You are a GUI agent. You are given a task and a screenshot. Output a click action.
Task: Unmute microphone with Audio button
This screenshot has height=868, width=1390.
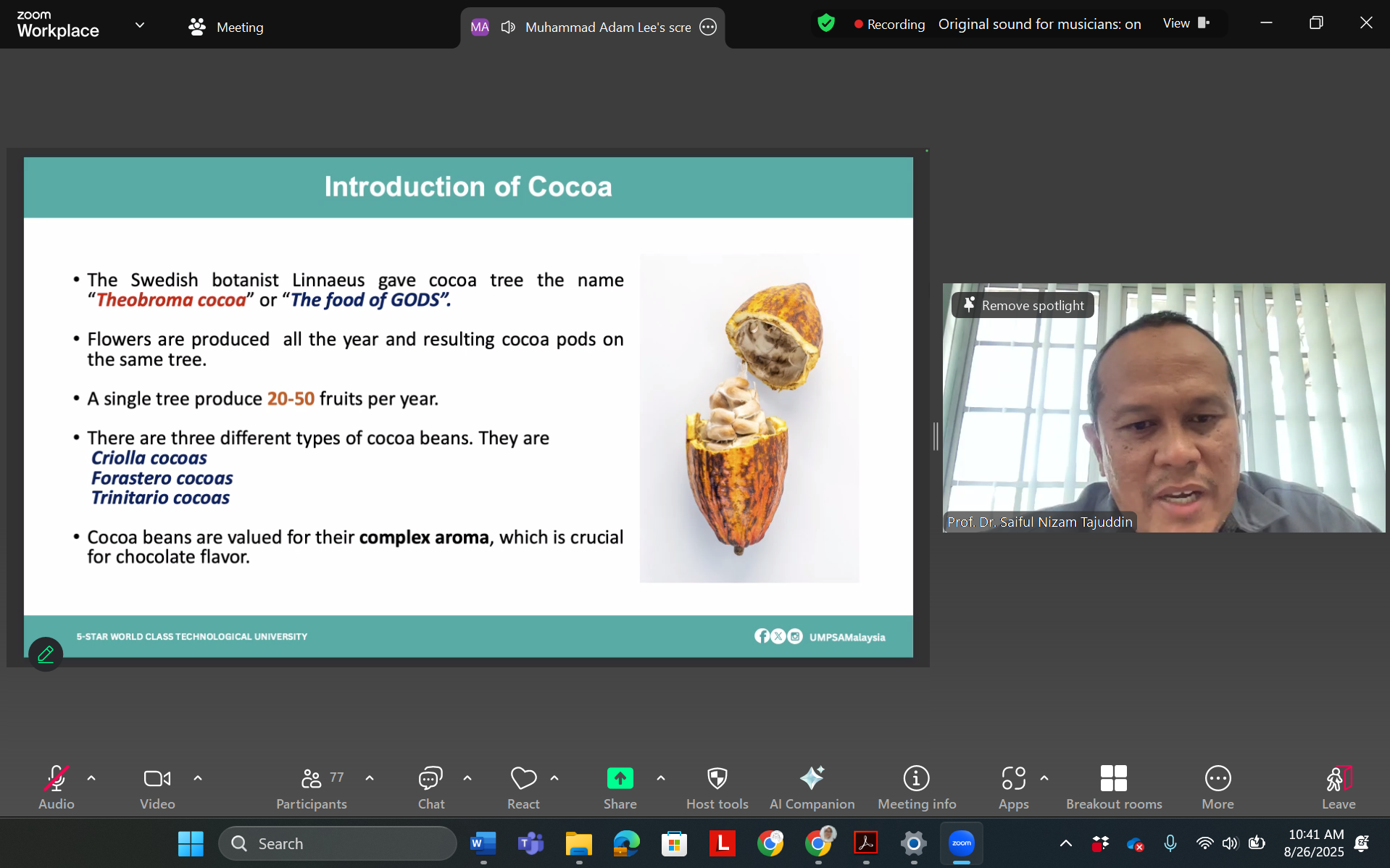pyautogui.click(x=56, y=787)
